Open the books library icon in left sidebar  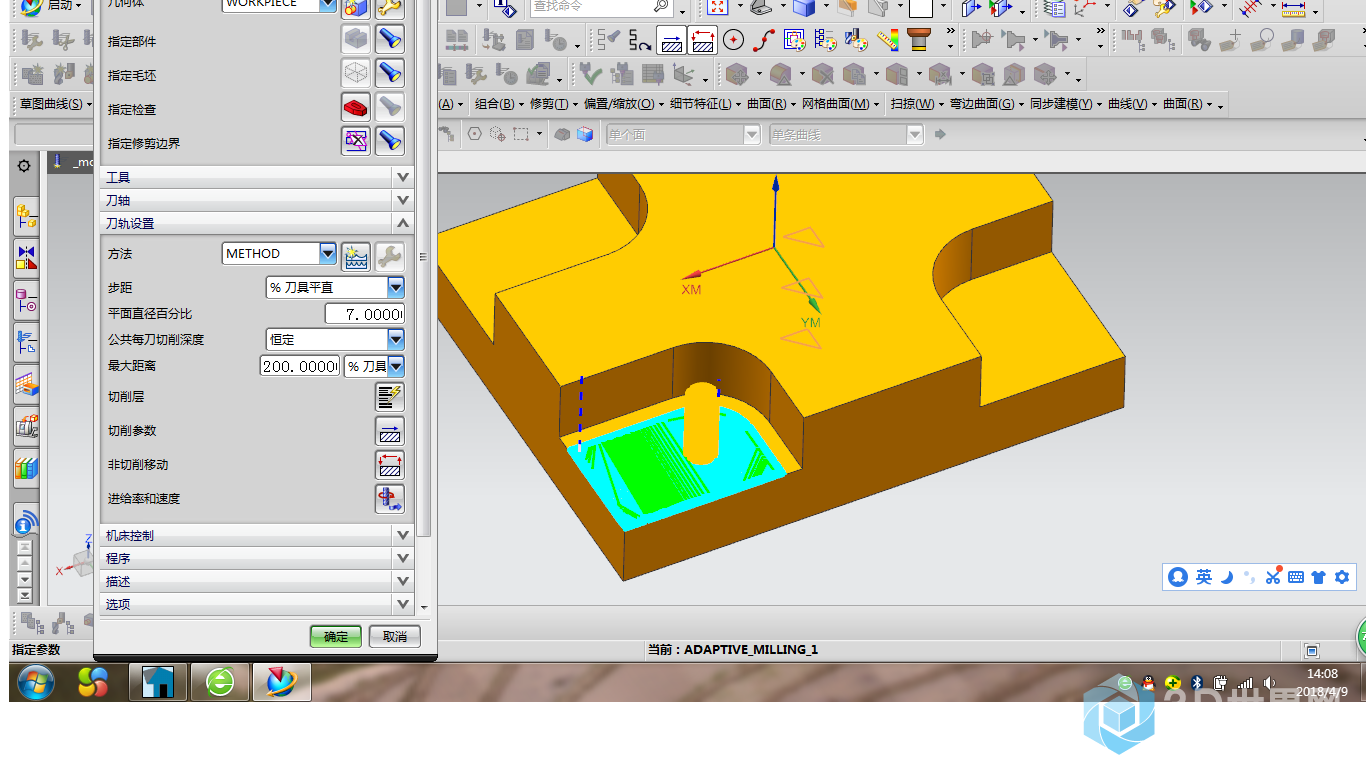coord(26,467)
